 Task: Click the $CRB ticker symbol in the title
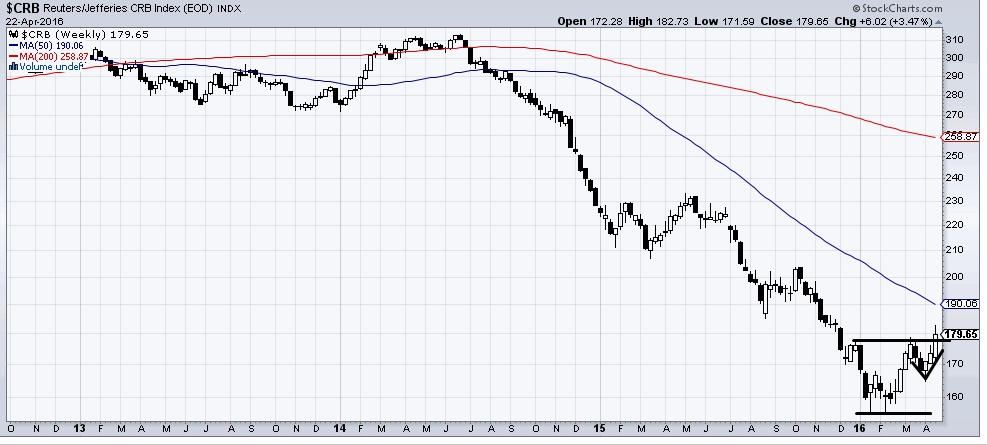[24, 9]
